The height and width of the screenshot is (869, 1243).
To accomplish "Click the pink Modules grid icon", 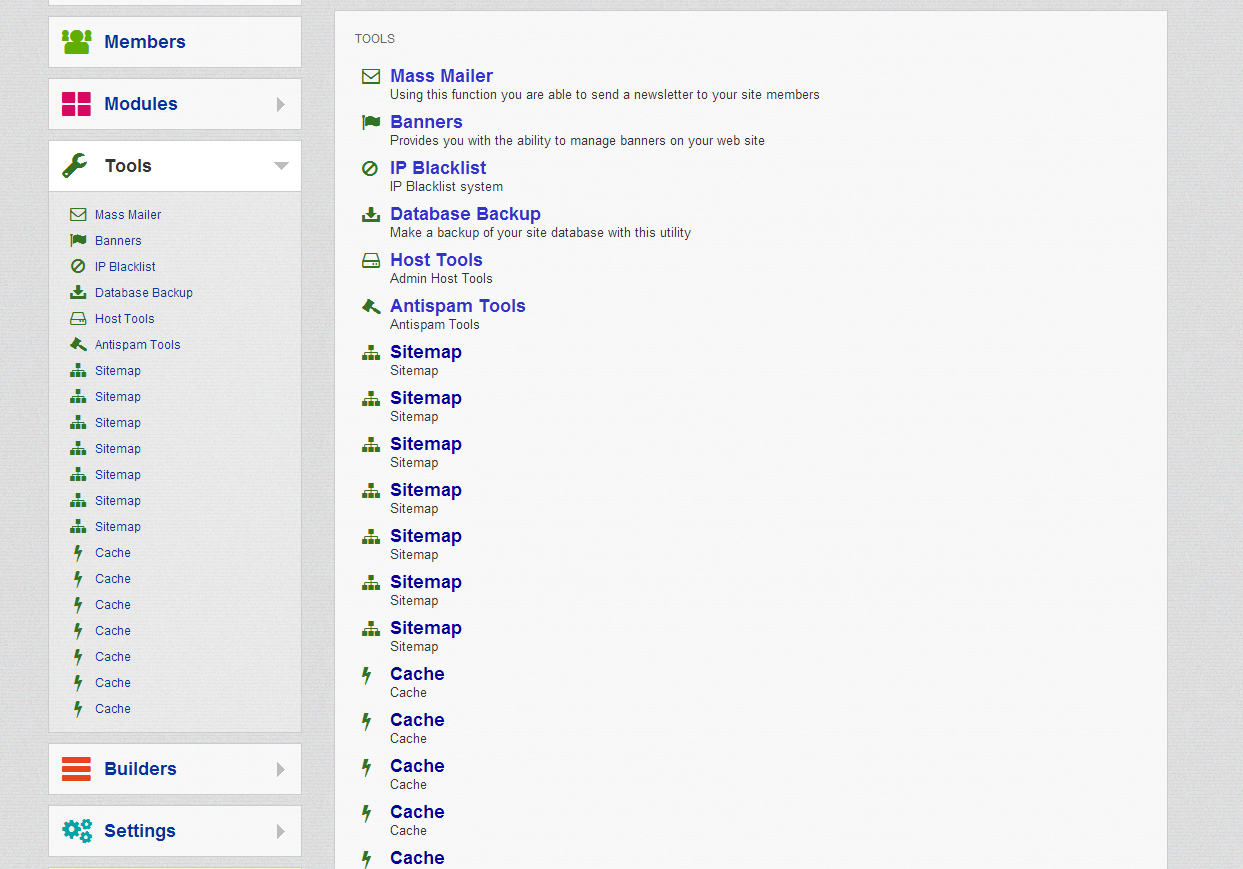I will coord(76,104).
